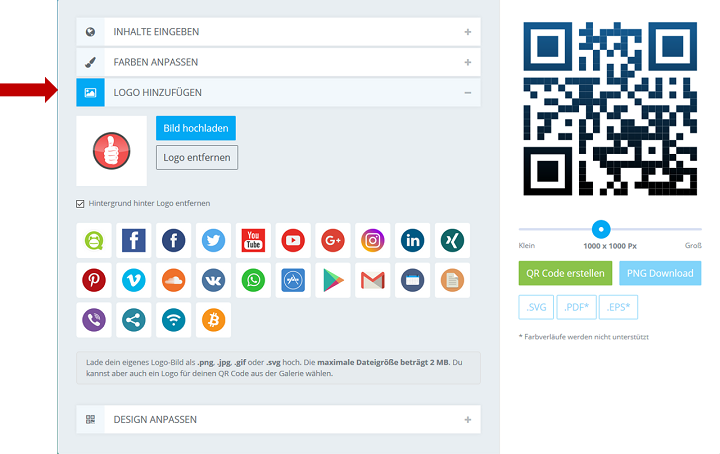Choose the App Store logo
Viewport: 720px width, 454px height.
click(293, 280)
